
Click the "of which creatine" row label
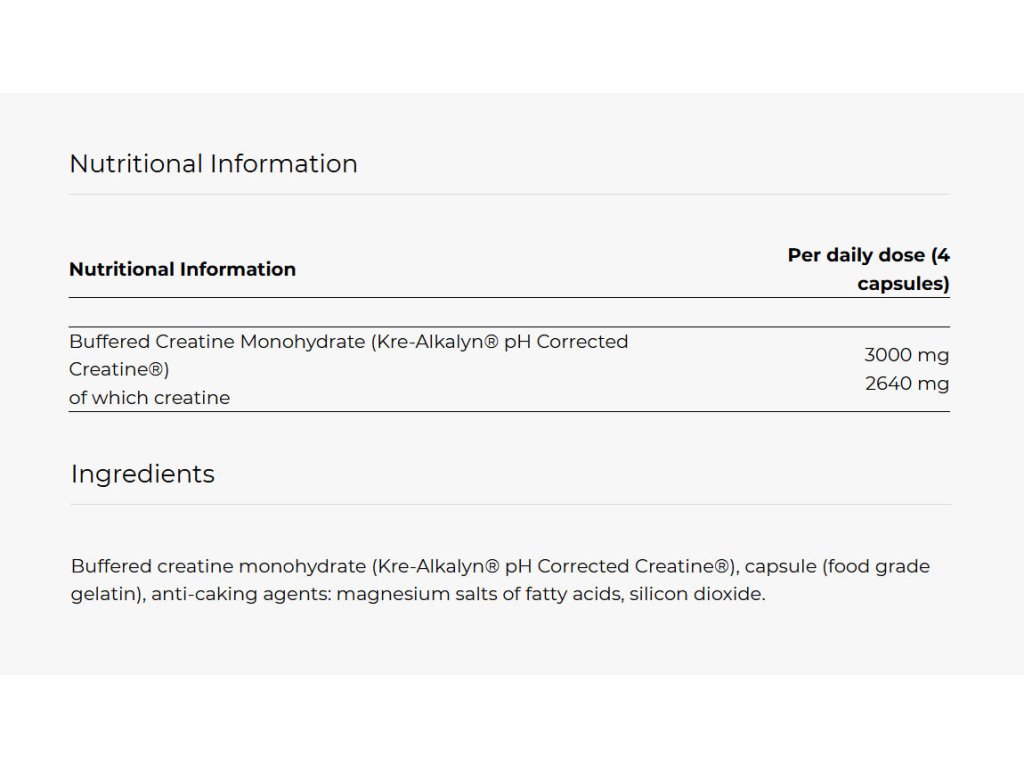149,397
